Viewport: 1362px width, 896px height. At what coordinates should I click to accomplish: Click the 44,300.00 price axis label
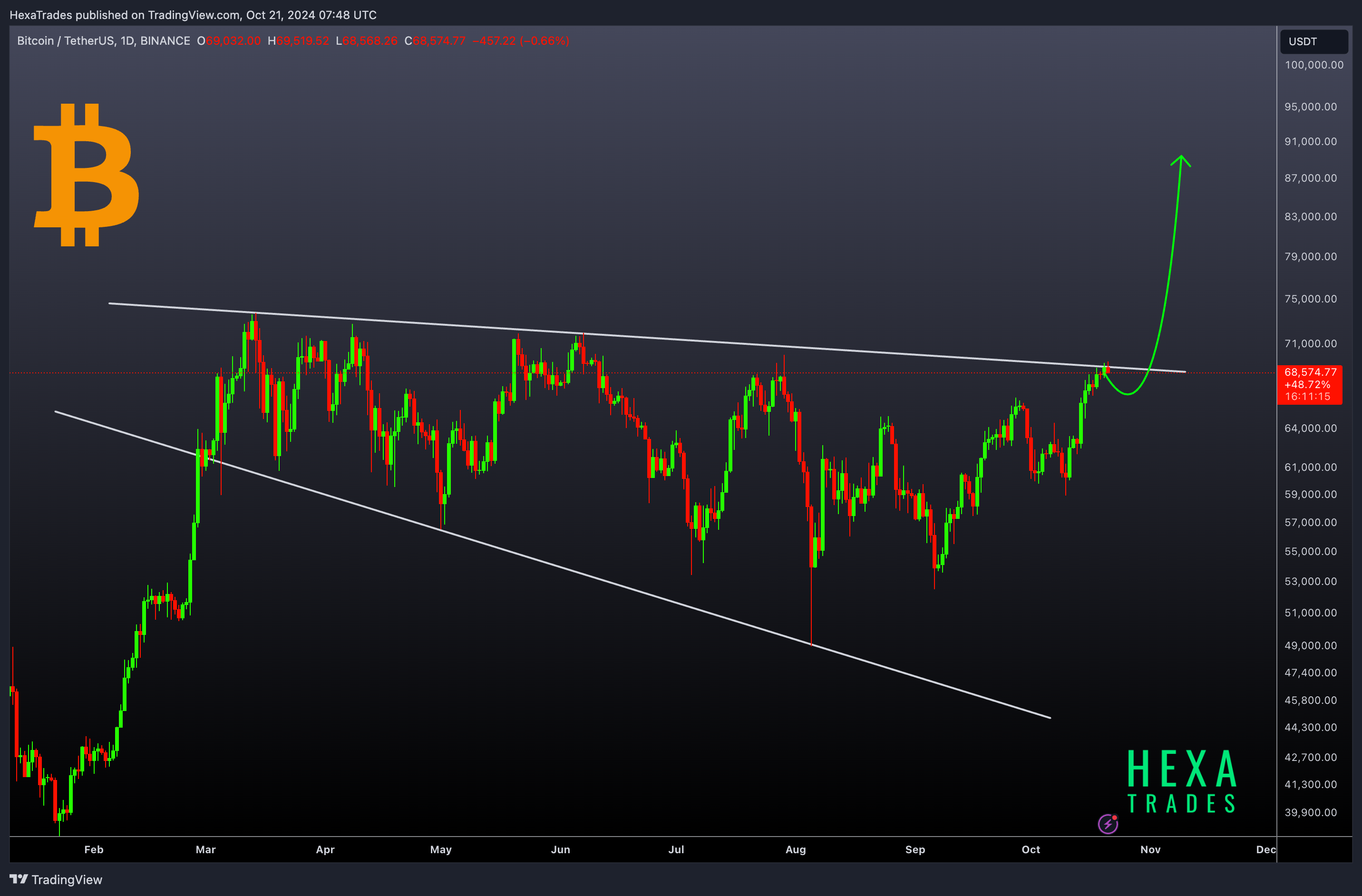pos(1311,727)
